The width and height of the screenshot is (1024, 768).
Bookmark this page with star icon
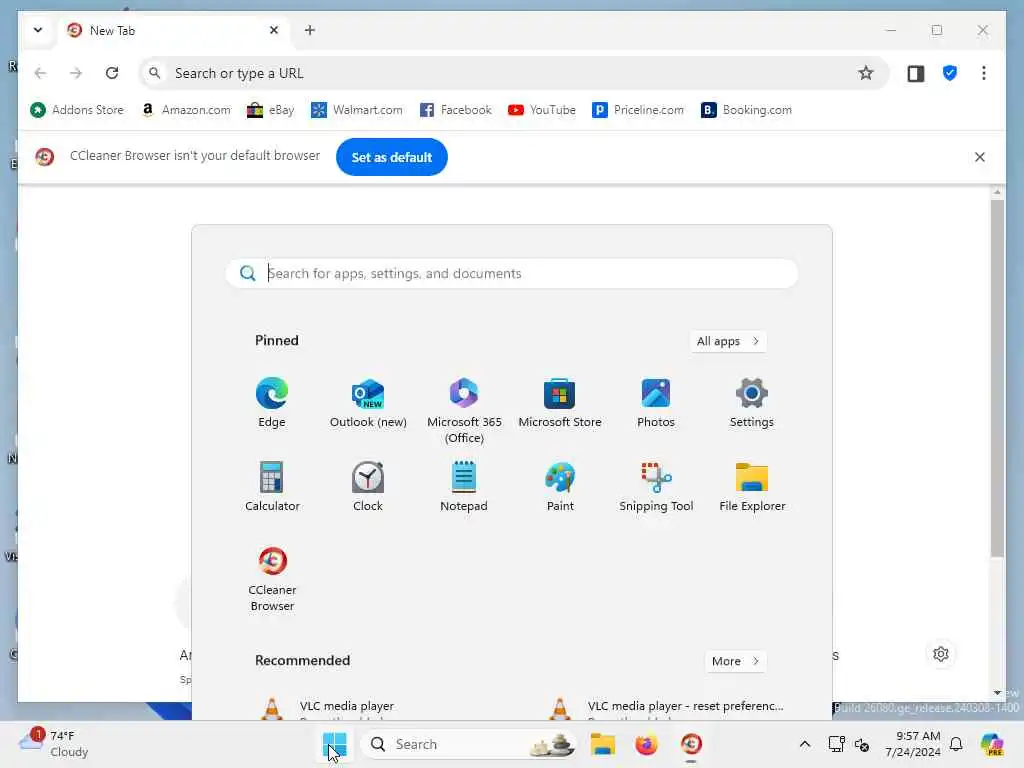(865, 73)
